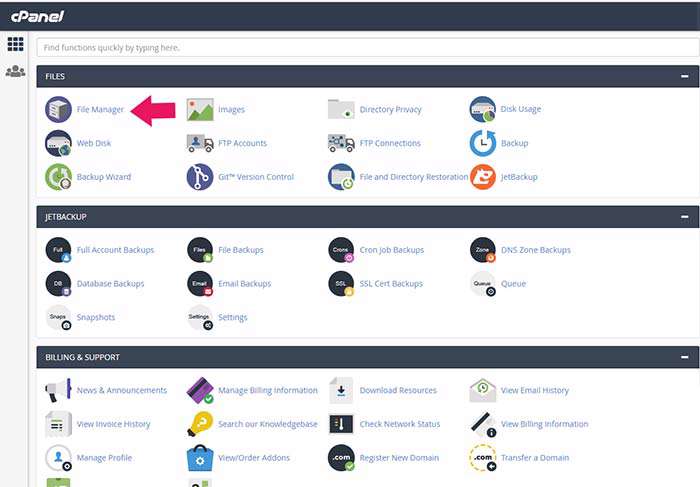Open User Manager people icon in sidebar

[15, 71]
